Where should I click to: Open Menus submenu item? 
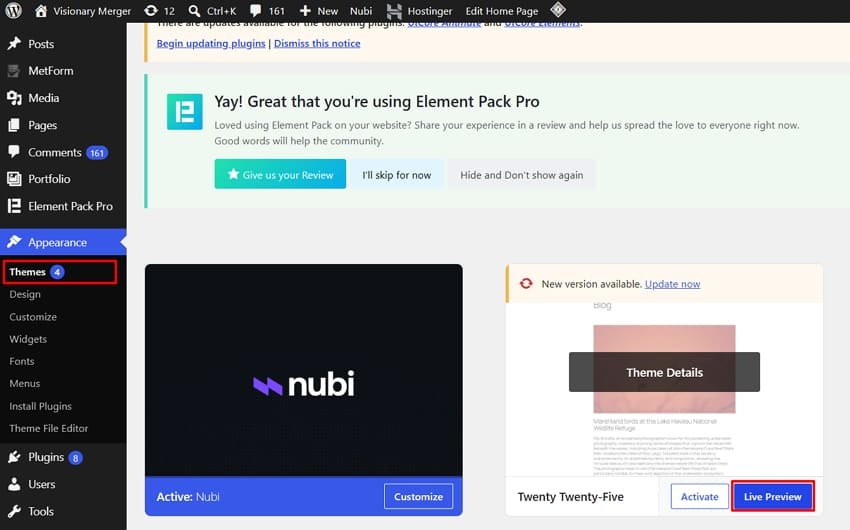point(25,383)
